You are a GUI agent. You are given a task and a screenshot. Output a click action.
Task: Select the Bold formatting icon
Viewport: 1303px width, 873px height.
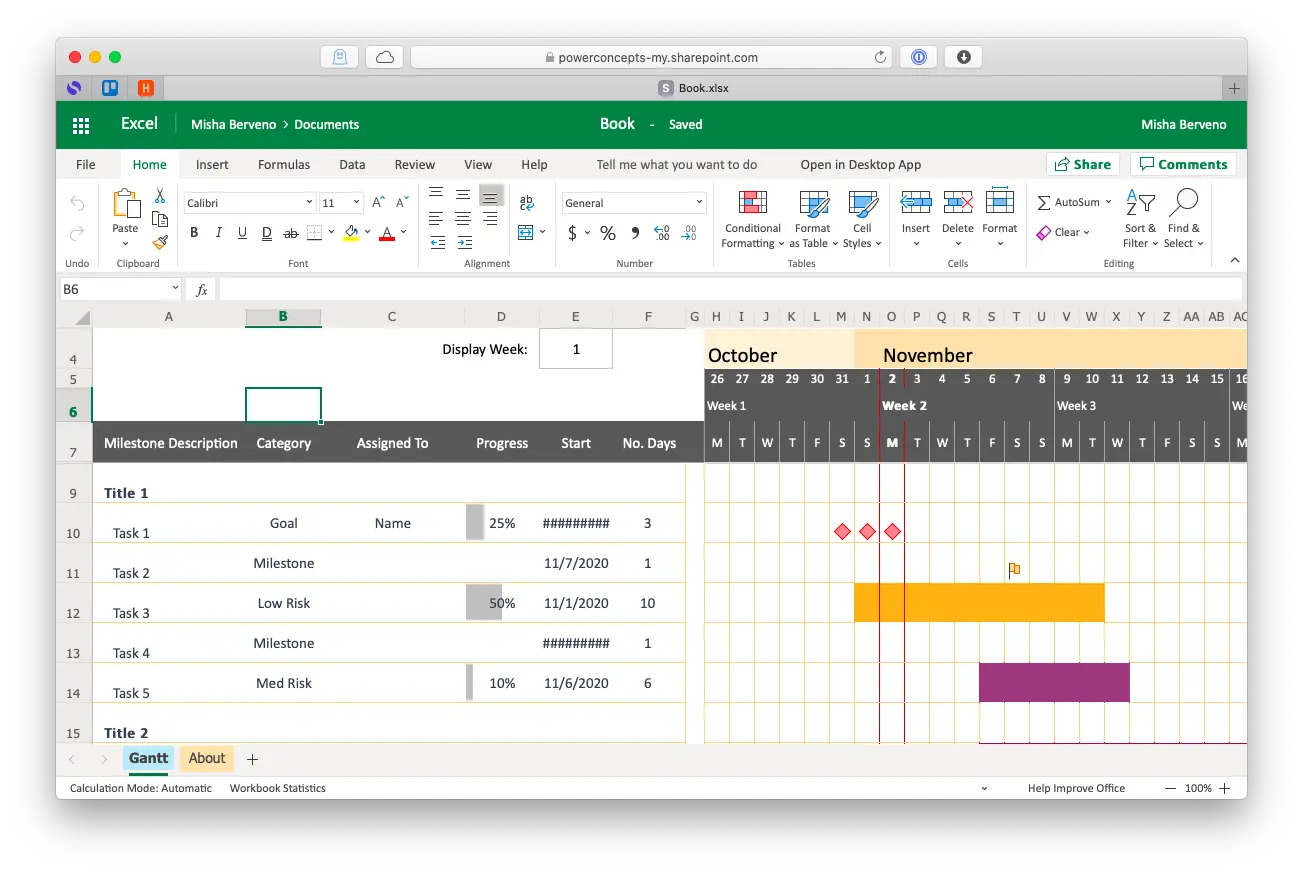coord(194,232)
